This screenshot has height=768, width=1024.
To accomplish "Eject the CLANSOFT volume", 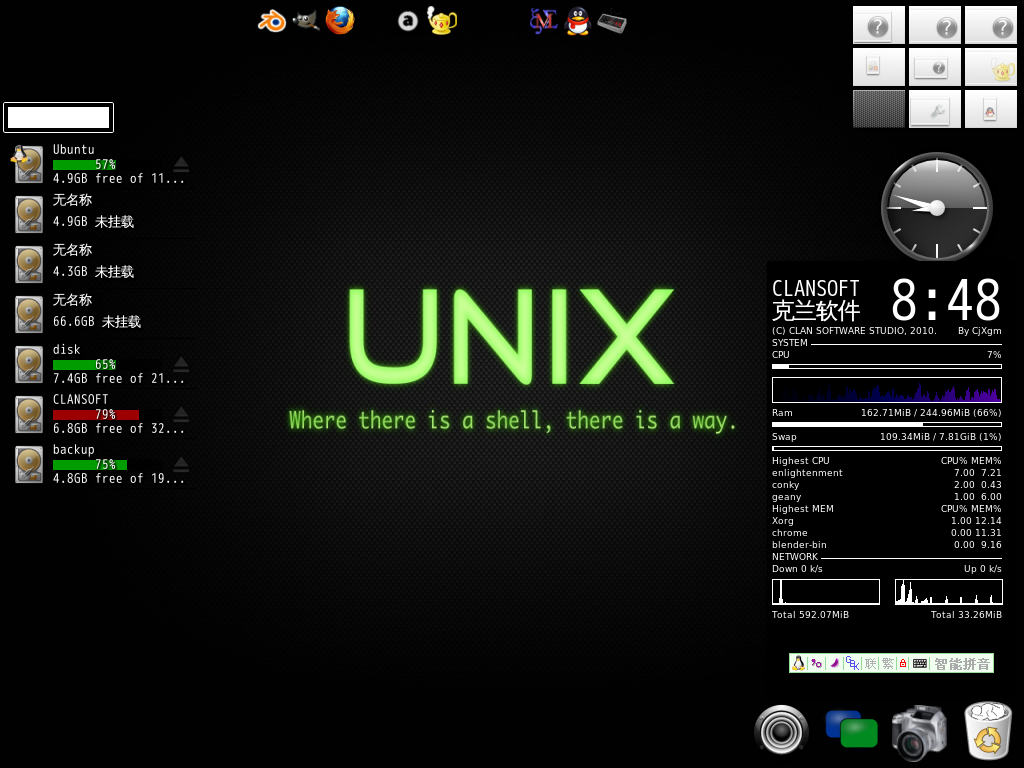I will pyautogui.click(x=181, y=414).
